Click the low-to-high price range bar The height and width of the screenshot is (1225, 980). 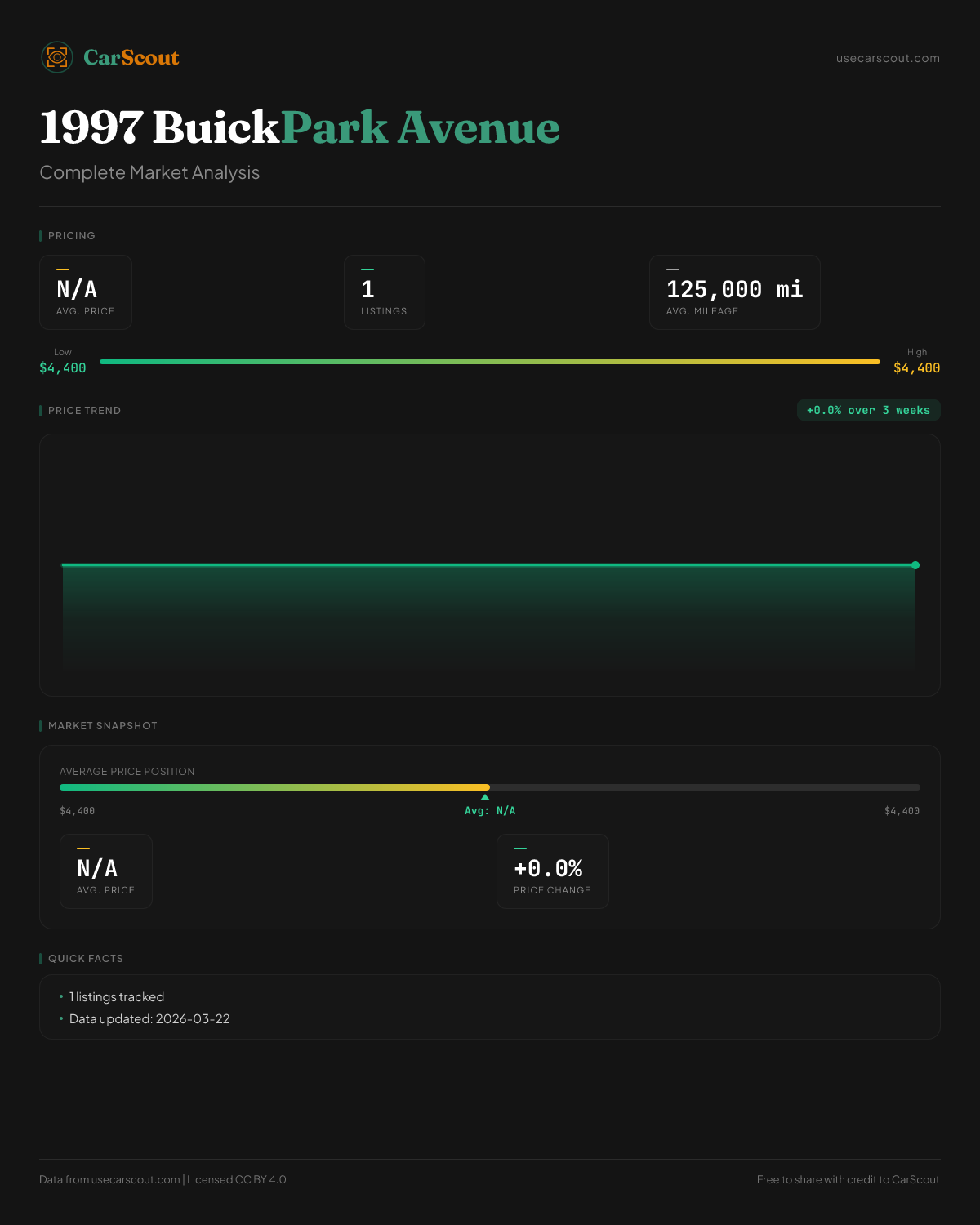click(490, 362)
